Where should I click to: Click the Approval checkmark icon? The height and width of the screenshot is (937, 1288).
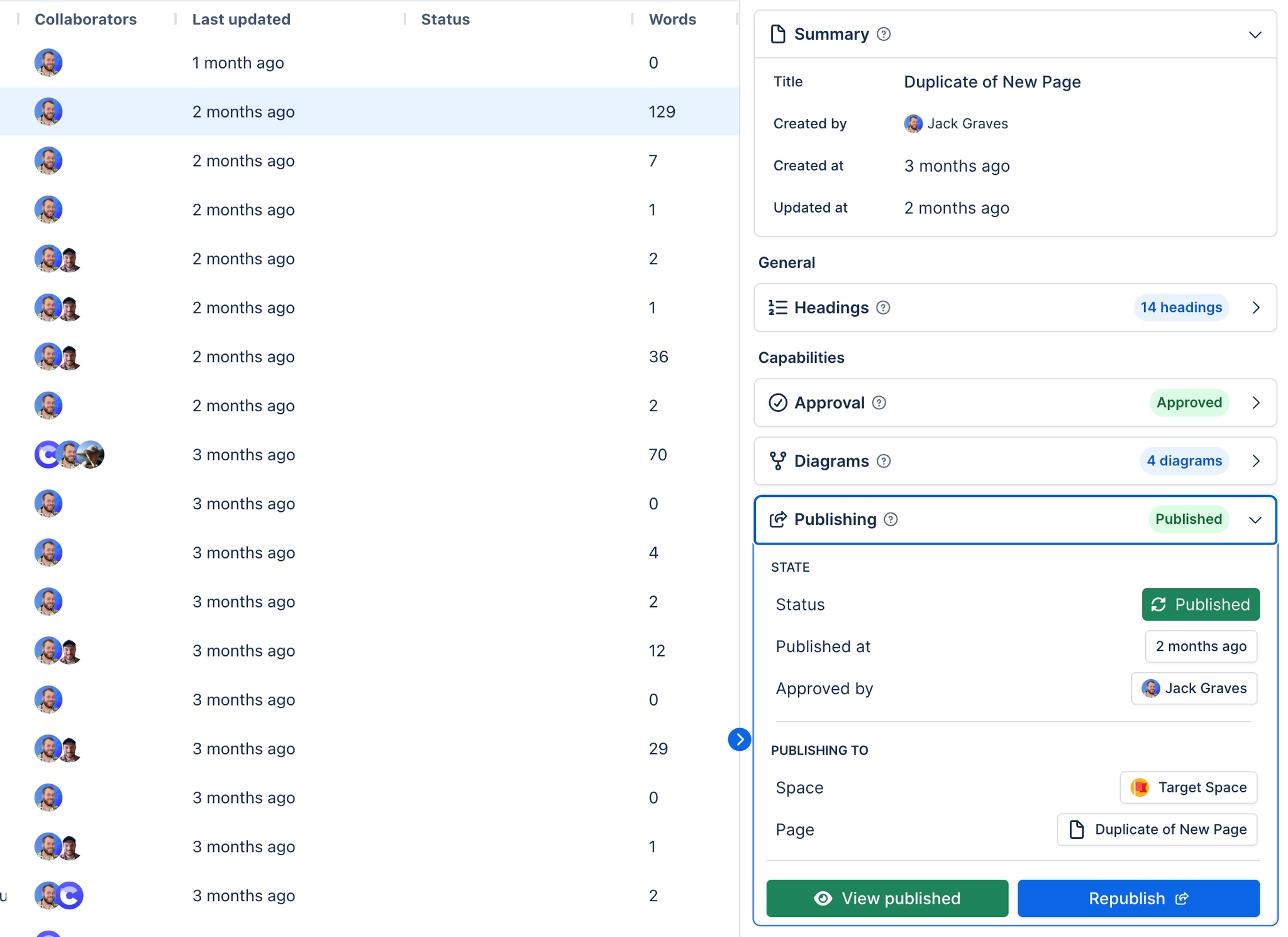pyautogui.click(x=779, y=402)
